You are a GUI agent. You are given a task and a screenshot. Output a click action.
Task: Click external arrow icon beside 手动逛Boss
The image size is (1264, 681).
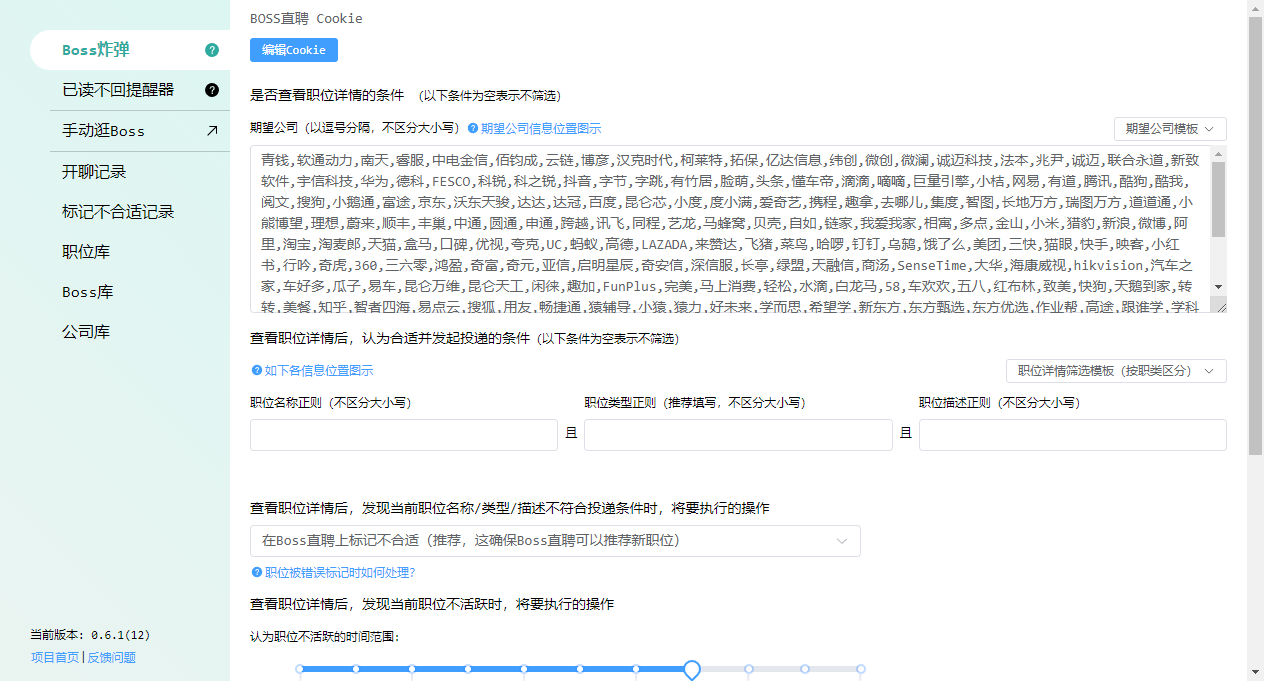[x=212, y=131]
